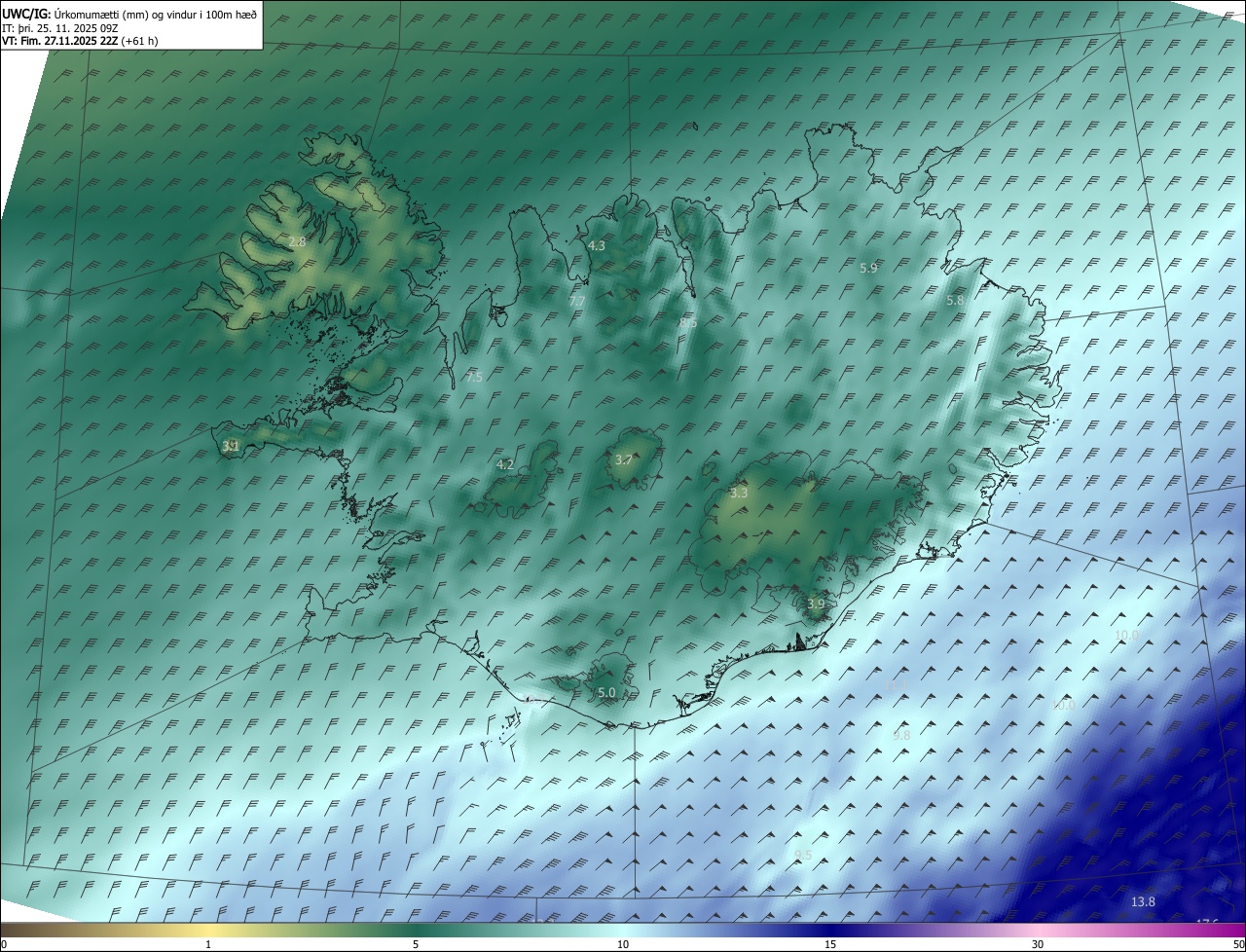The height and width of the screenshot is (952, 1246).
Task: Click the 5.9 value label on the map
Action: tap(869, 268)
